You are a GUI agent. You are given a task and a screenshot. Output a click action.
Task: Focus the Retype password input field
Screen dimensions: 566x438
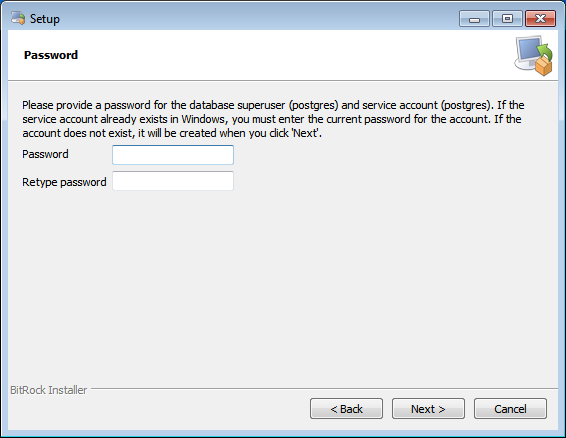tap(173, 181)
